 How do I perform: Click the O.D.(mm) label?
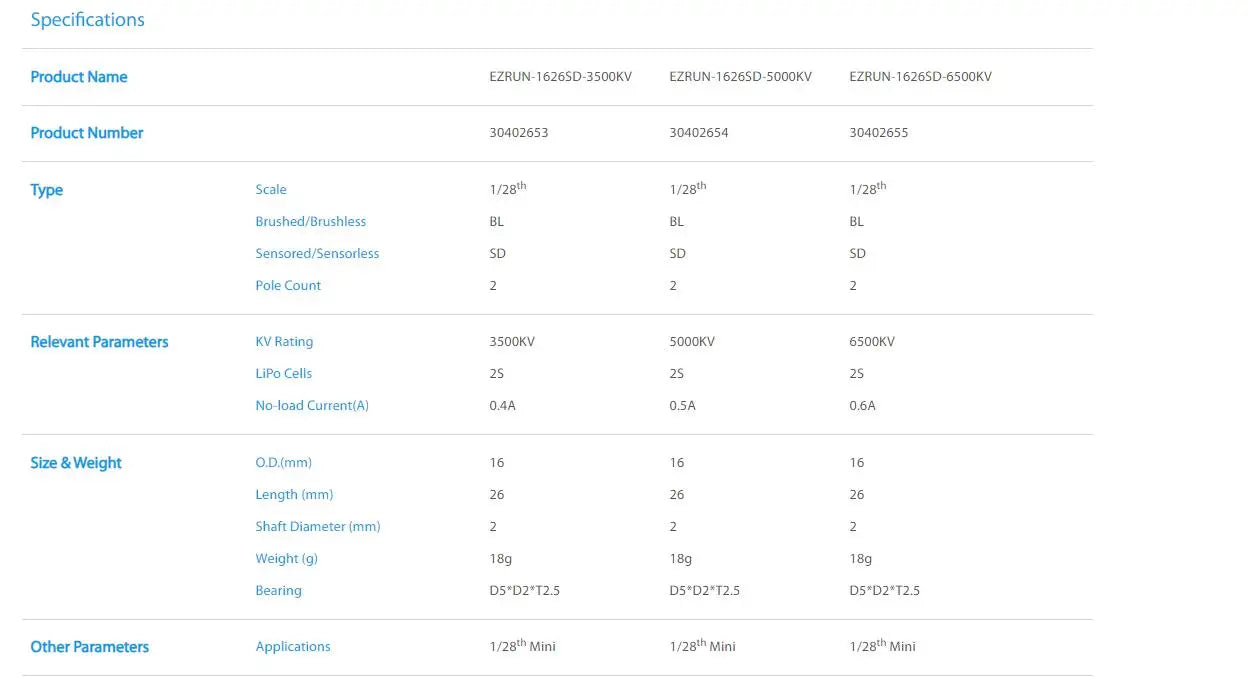click(x=284, y=463)
